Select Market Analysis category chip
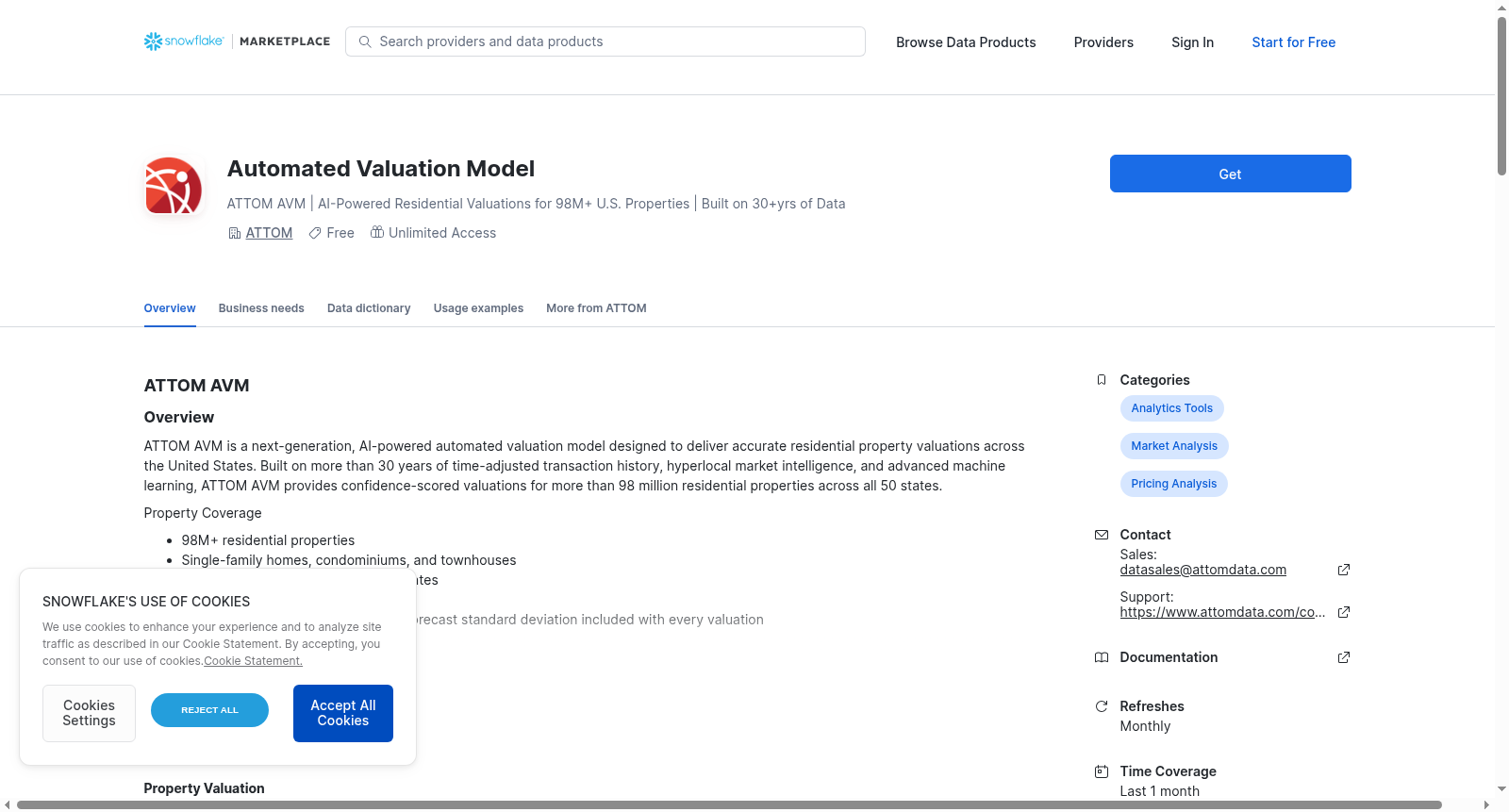1509x812 pixels. [1174, 446]
